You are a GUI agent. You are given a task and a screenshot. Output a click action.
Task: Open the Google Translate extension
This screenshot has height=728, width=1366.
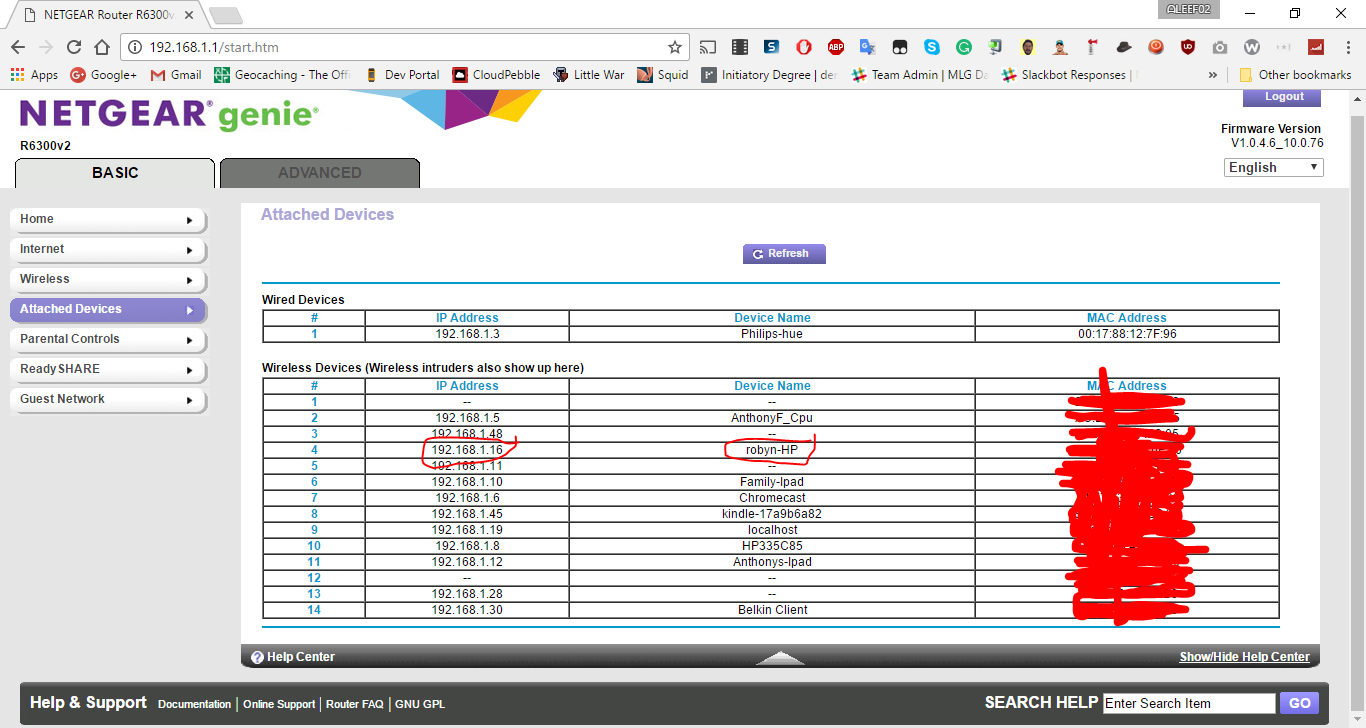point(868,47)
